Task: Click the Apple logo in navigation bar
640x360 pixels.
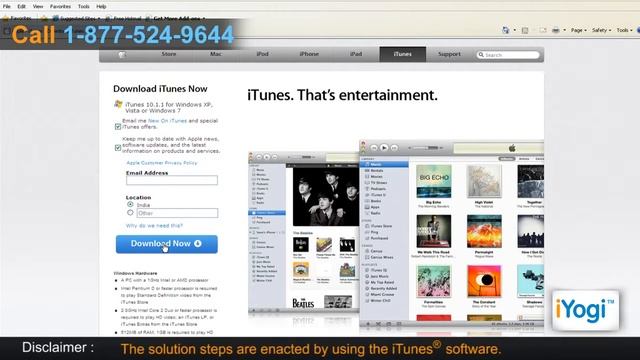Action: 122,54
